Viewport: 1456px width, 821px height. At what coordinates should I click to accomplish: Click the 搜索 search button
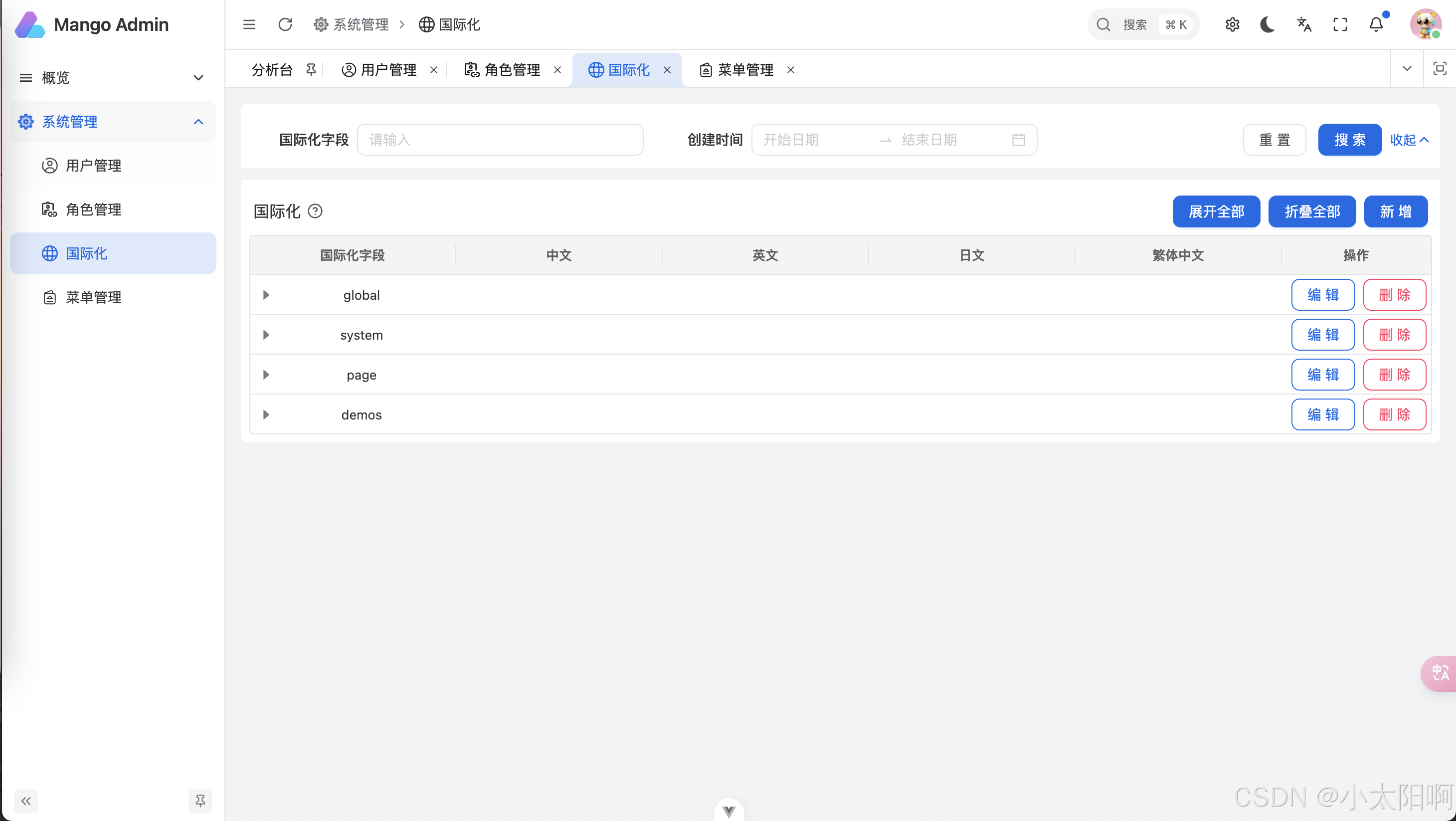click(x=1350, y=140)
